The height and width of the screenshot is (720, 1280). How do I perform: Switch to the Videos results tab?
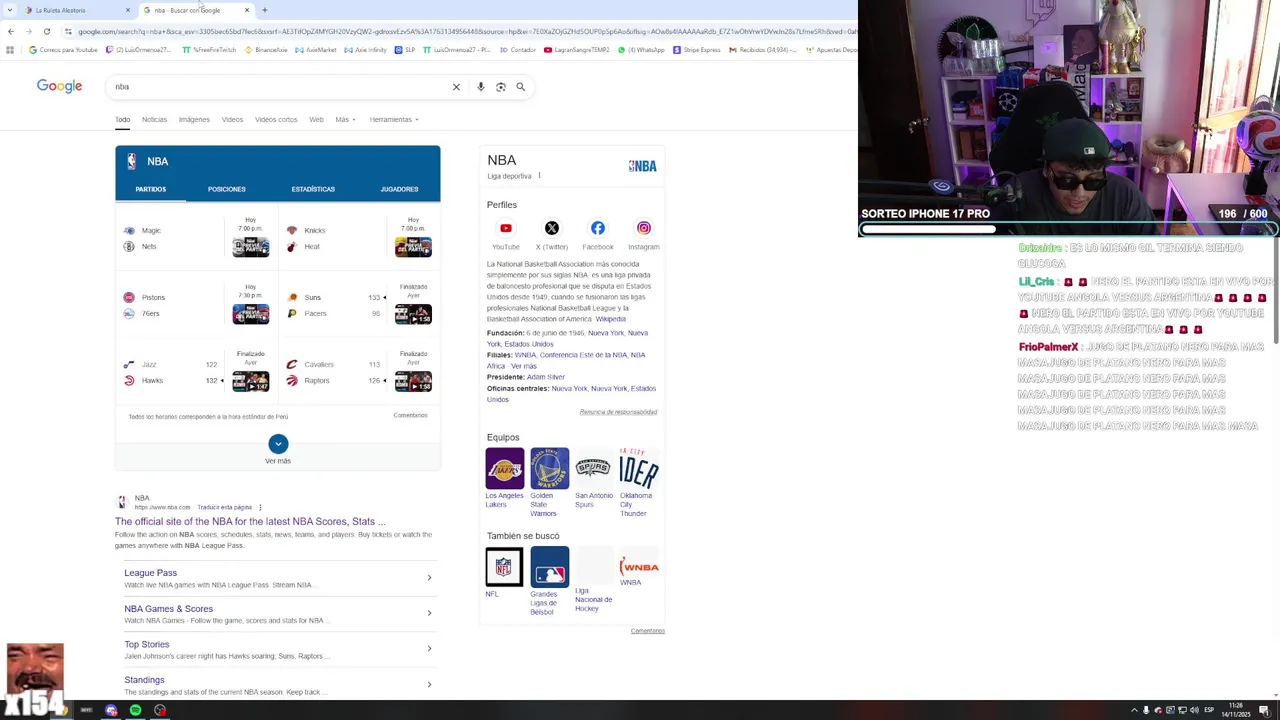[x=232, y=120]
